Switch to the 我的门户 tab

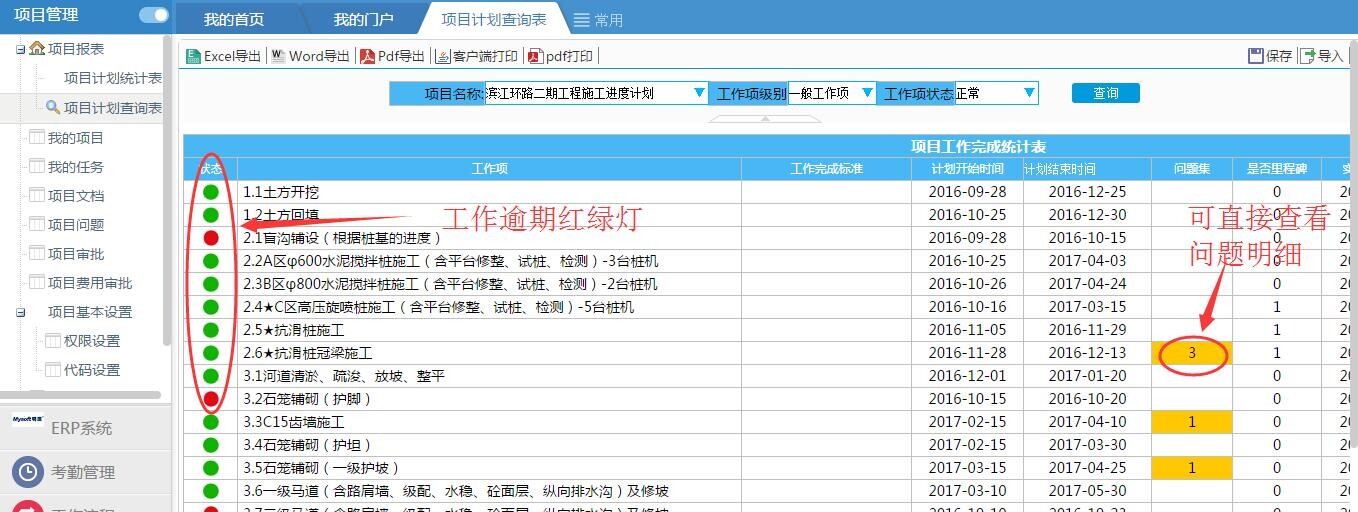point(363,20)
